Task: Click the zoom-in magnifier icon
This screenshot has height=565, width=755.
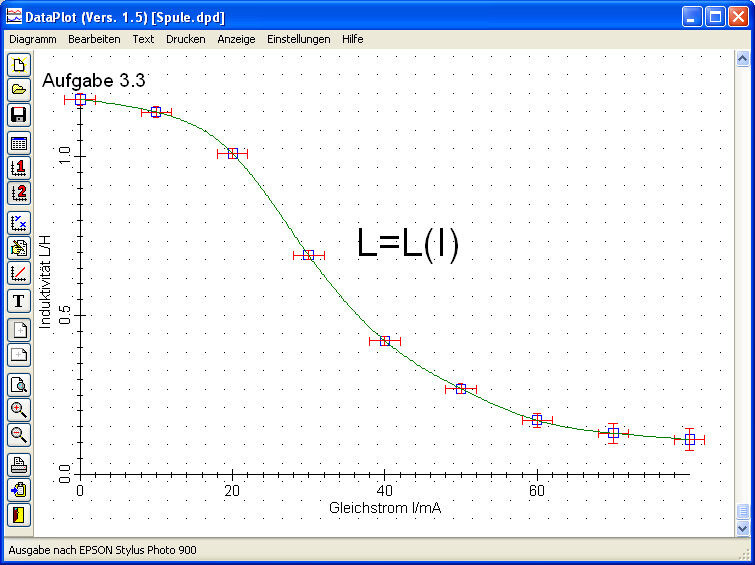Action: pyautogui.click(x=19, y=410)
